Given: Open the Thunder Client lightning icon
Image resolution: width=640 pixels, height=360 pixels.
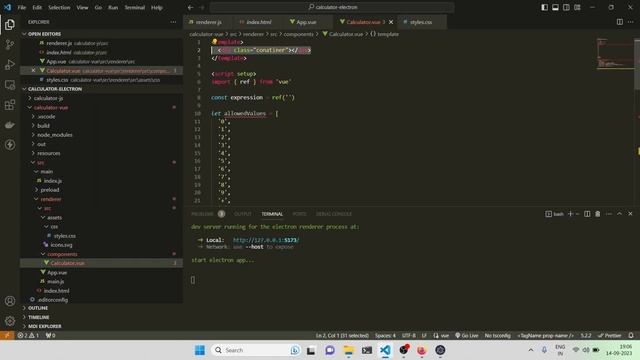Looking at the screenshot, I should tap(10, 144).
